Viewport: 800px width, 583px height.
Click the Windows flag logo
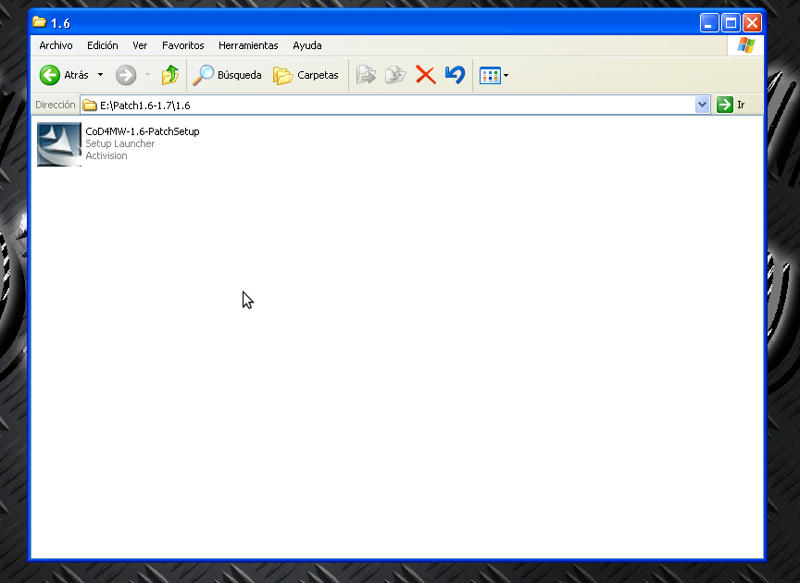745,45
